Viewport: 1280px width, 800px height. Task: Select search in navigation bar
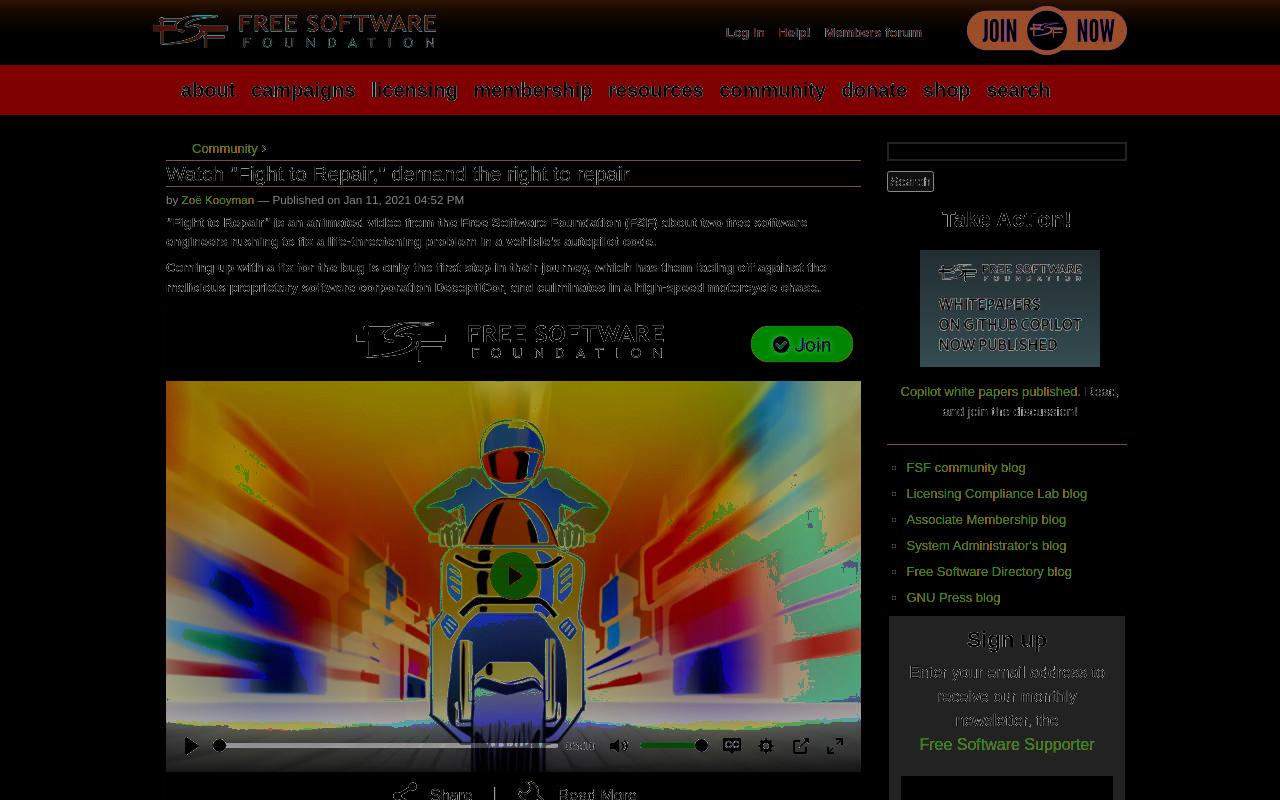[1018, 90]
